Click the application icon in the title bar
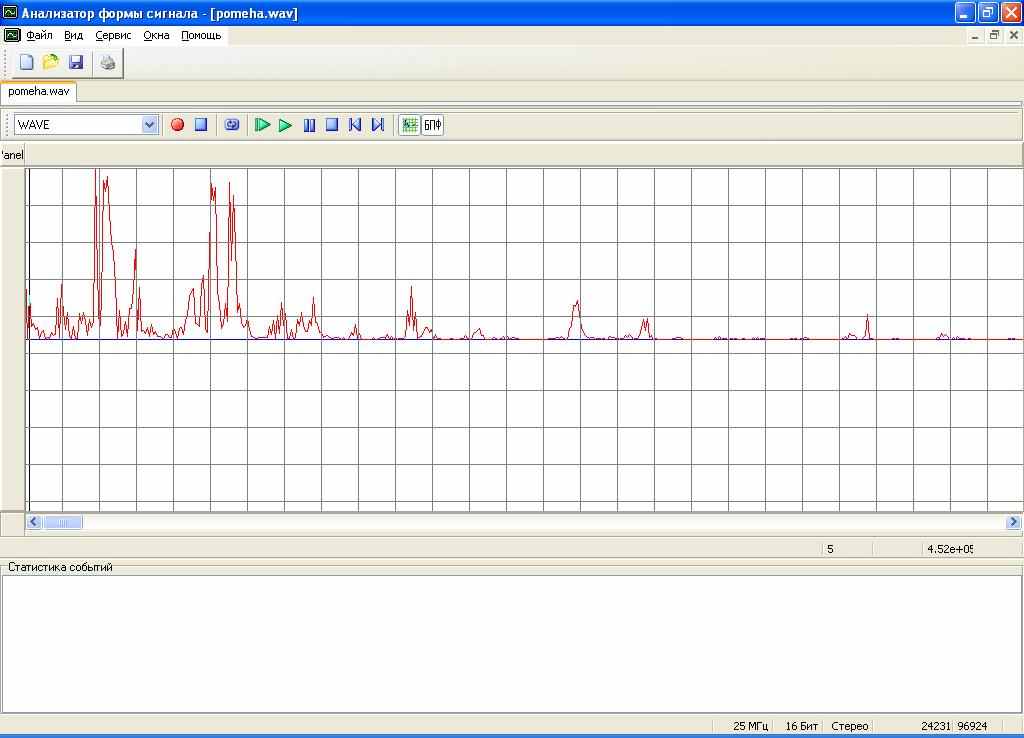This screenshot has height=738, width=1024. click(10, 12)
